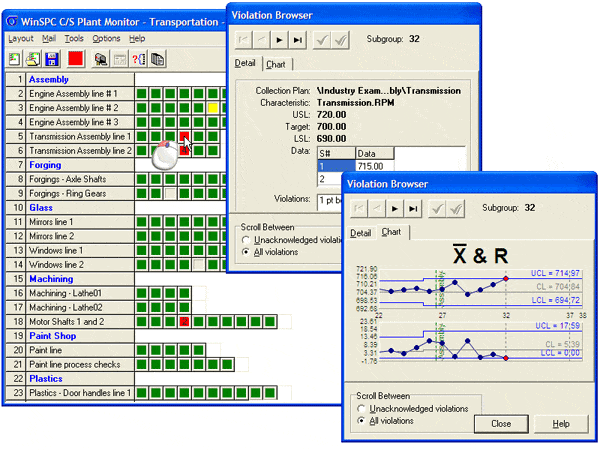Click the new layout icon in main toolbar
Image resolution: width=600 pixels, height=450 pixels.
(x=15, y=59)
